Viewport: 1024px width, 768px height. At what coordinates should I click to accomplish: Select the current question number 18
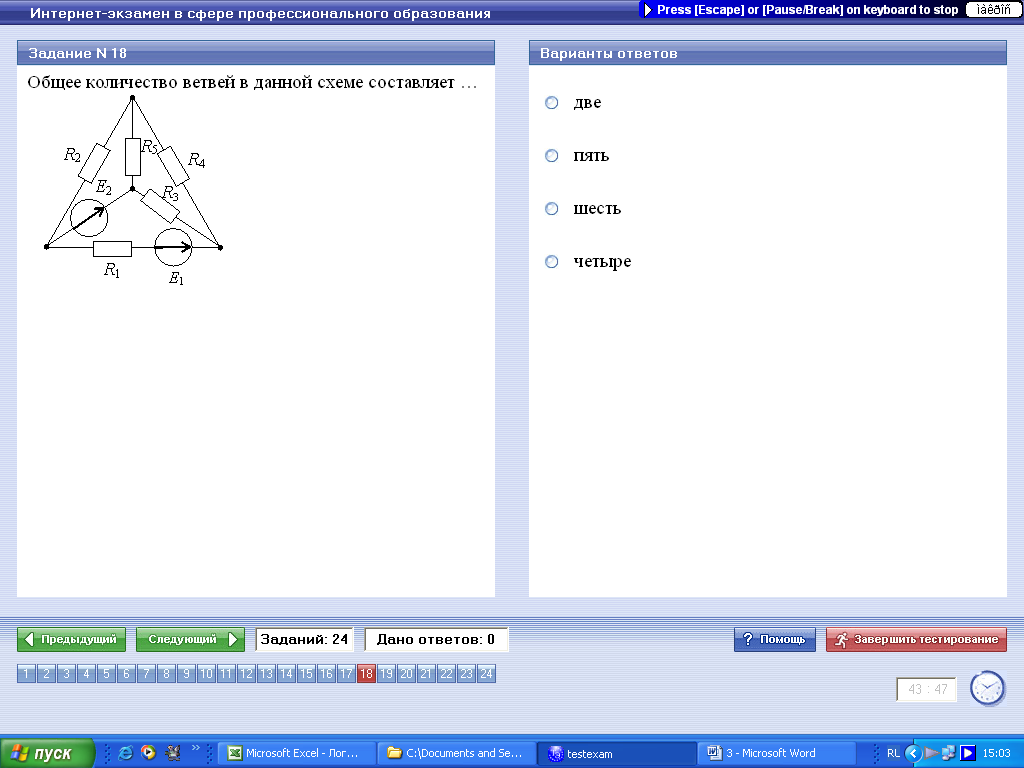point(366,673)
